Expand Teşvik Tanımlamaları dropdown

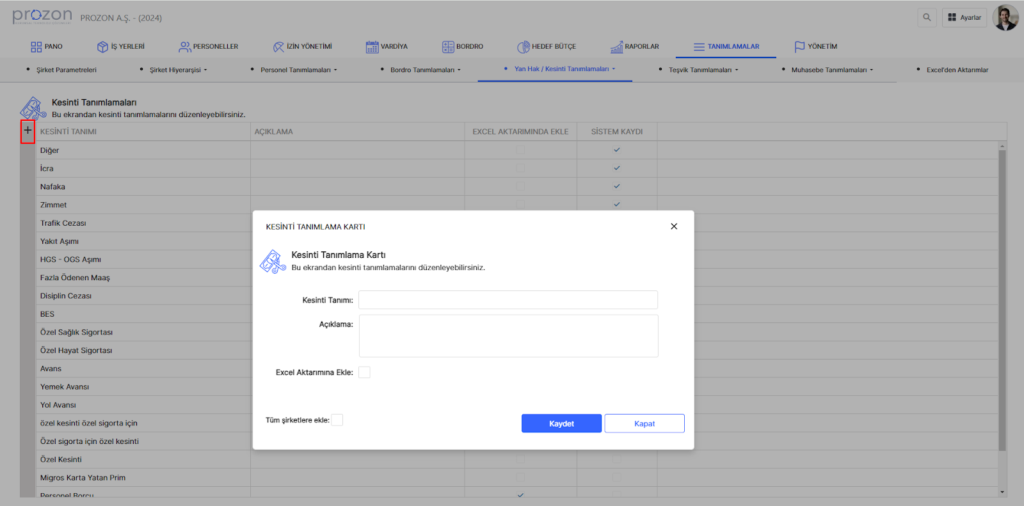(704, 70)
